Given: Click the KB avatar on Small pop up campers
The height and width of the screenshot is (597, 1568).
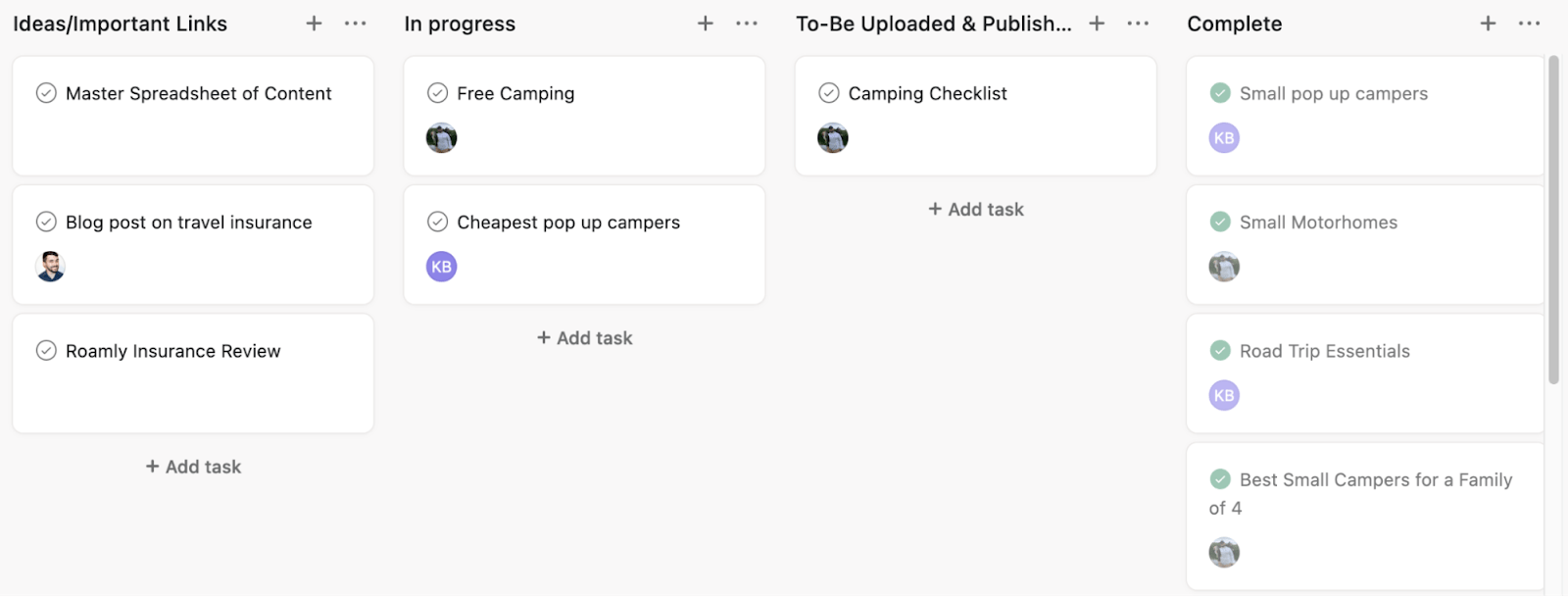Looking at the screenshot, I should [x=1223, y=137].
